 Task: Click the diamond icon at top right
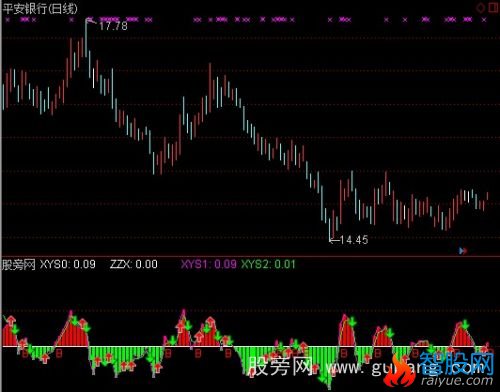pos(481,8)
